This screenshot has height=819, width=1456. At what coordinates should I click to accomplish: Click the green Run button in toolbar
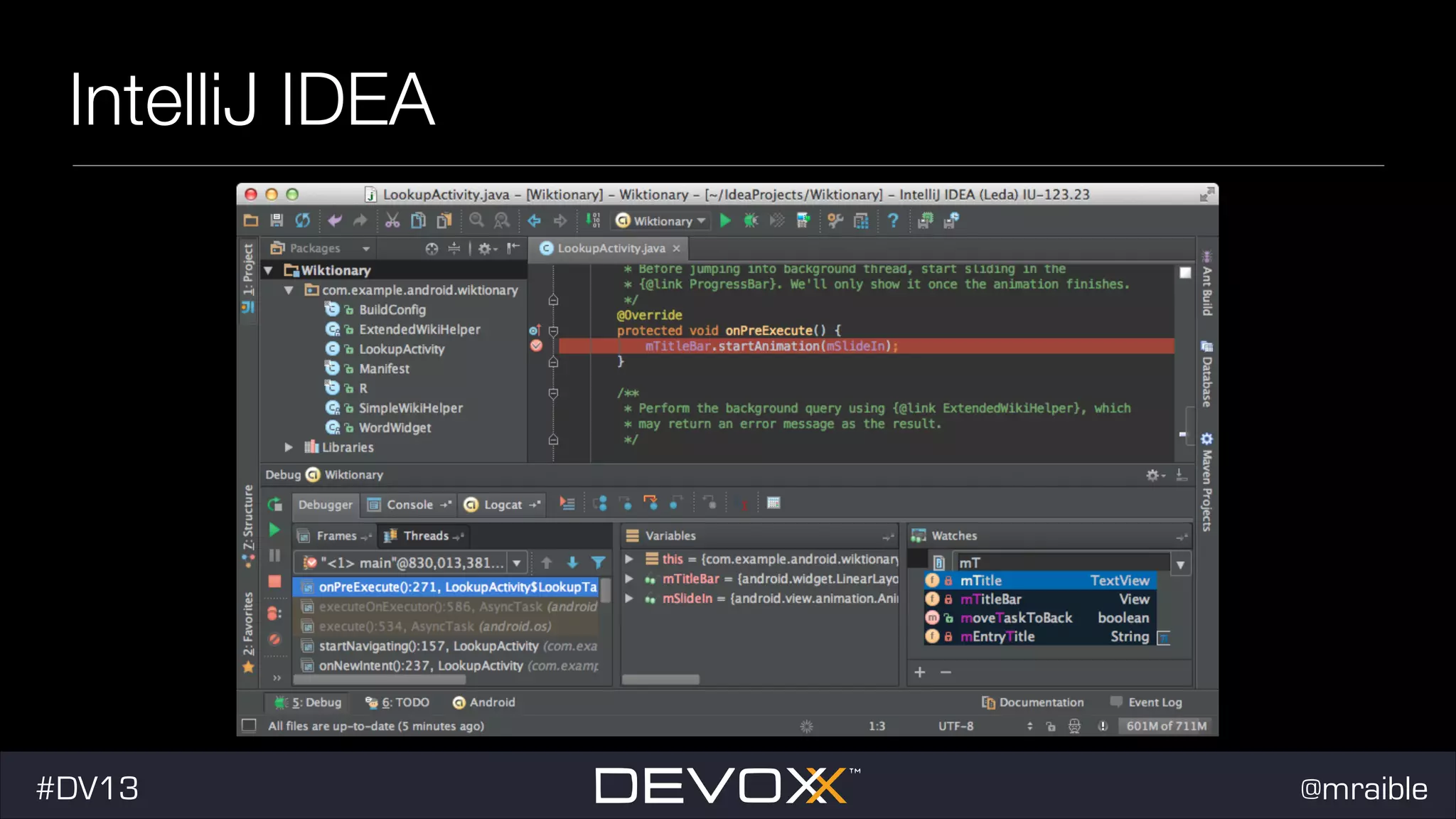click(x=725, y=221)
